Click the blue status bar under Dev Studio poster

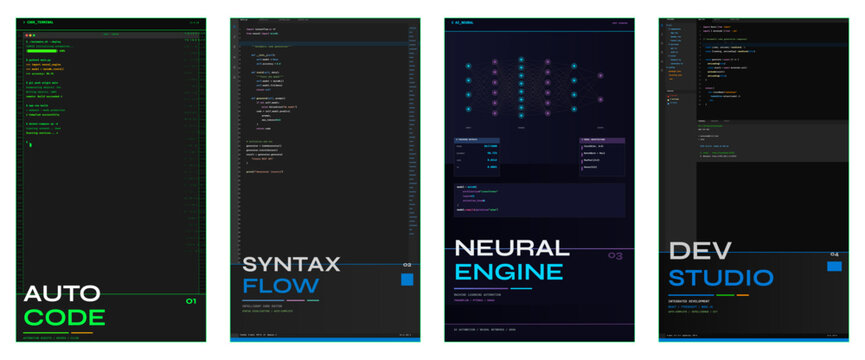click(754, 340)
